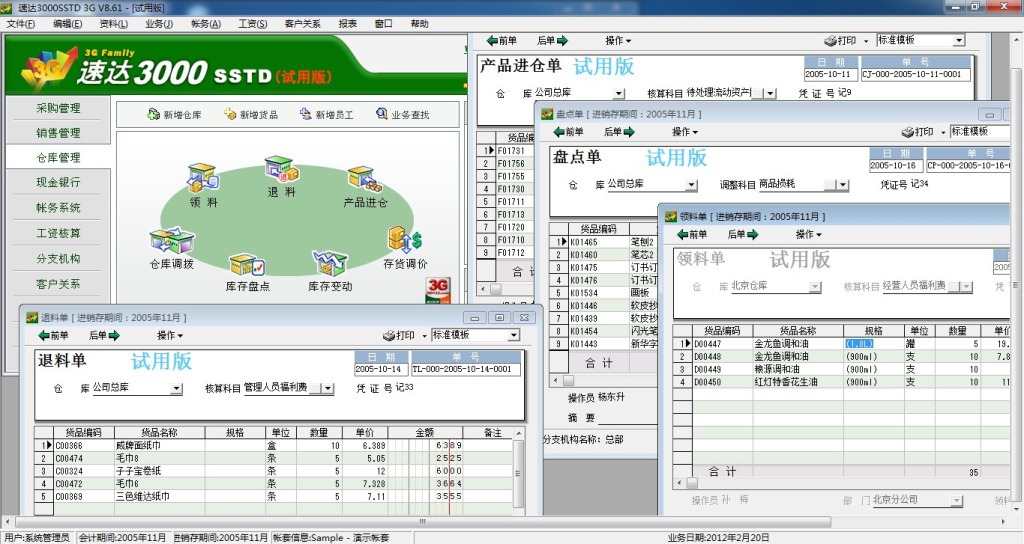The height and width of the screenshot is (544, 1024).
Task: Click 业务日期 in the status bar
Action: point(718,537)
